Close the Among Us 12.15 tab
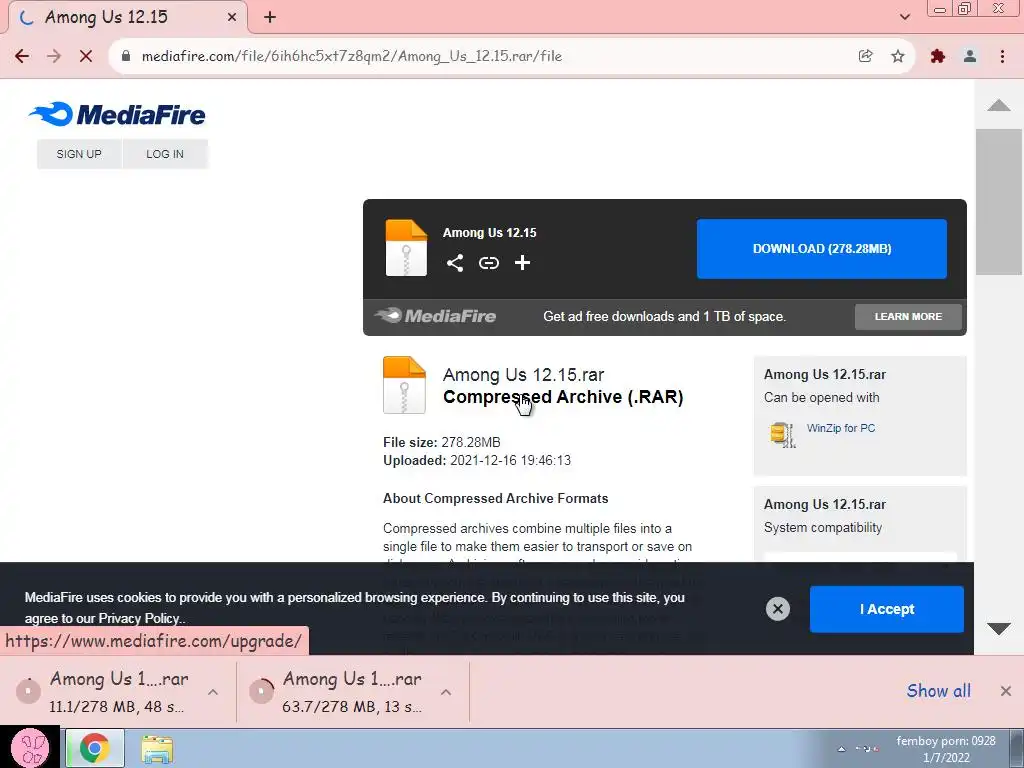 (x=232, y=18)
